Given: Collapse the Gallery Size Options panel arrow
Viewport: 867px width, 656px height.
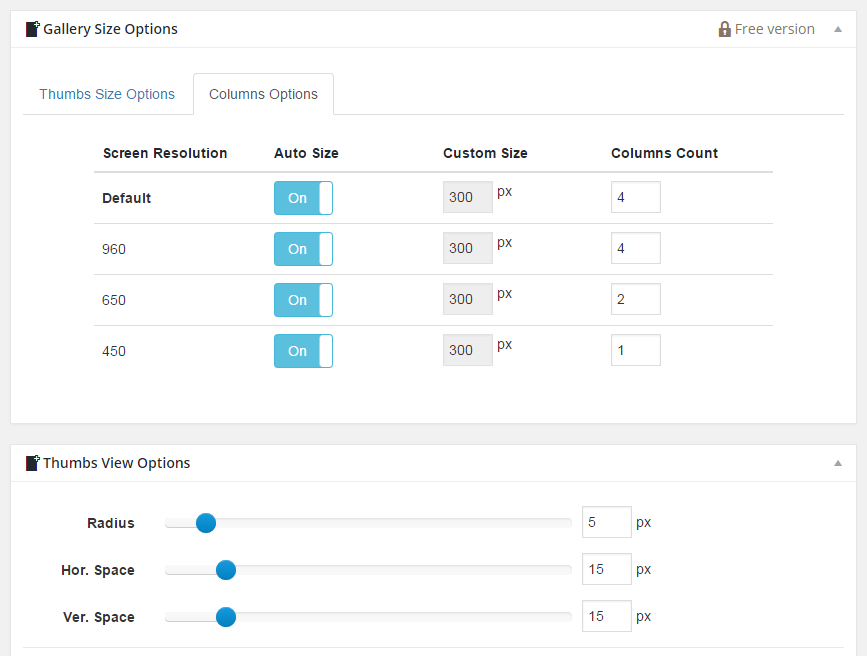Looking at the screenshot, I should 838,29.
